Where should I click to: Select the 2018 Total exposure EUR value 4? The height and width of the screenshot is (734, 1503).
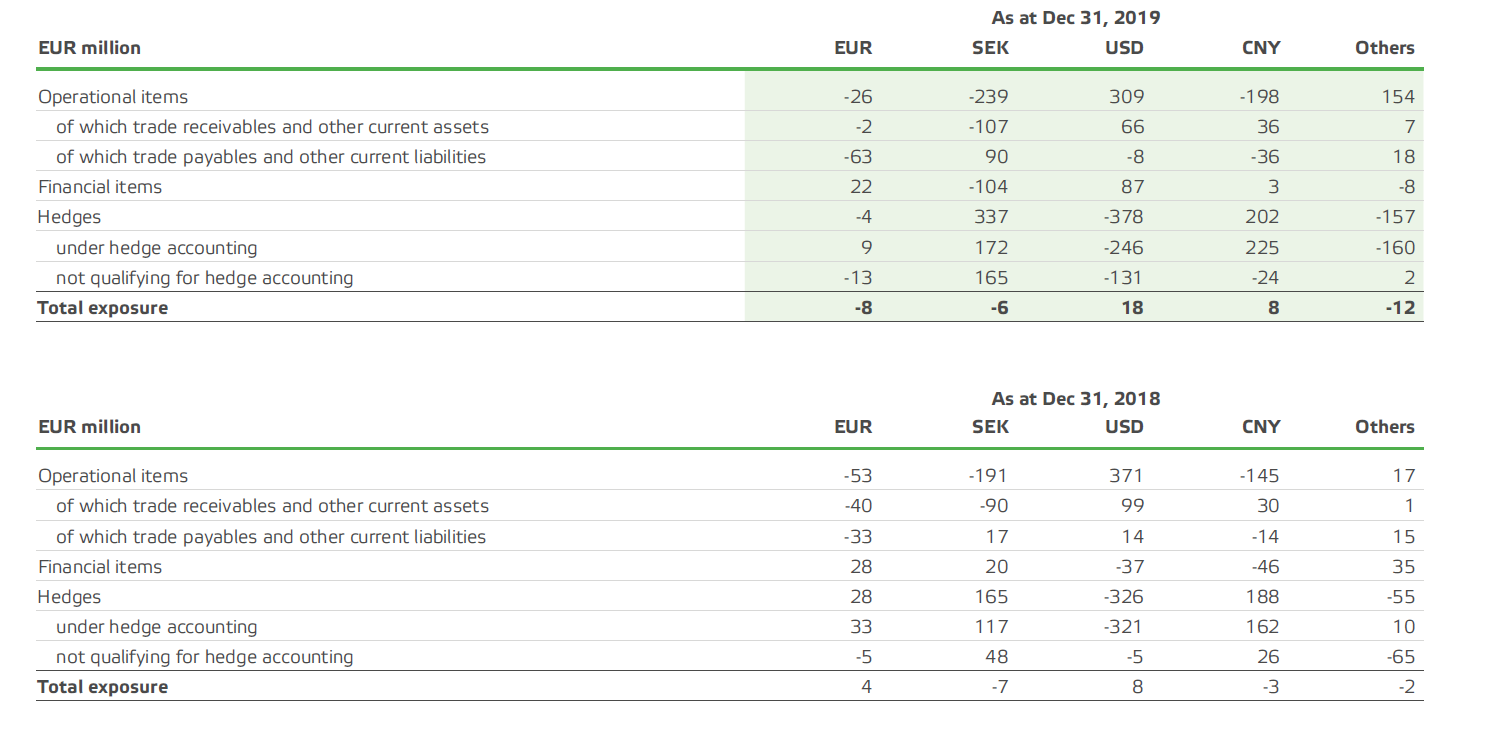tap(866, 687)
